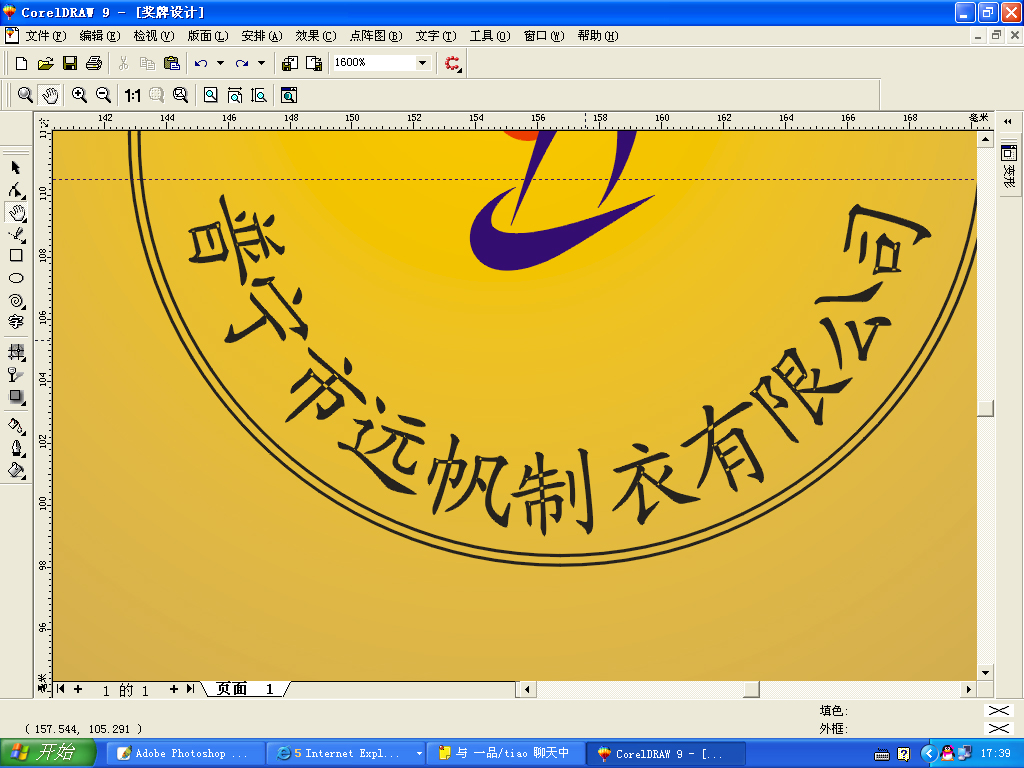Click the Export icon

[x=314, y=63]
